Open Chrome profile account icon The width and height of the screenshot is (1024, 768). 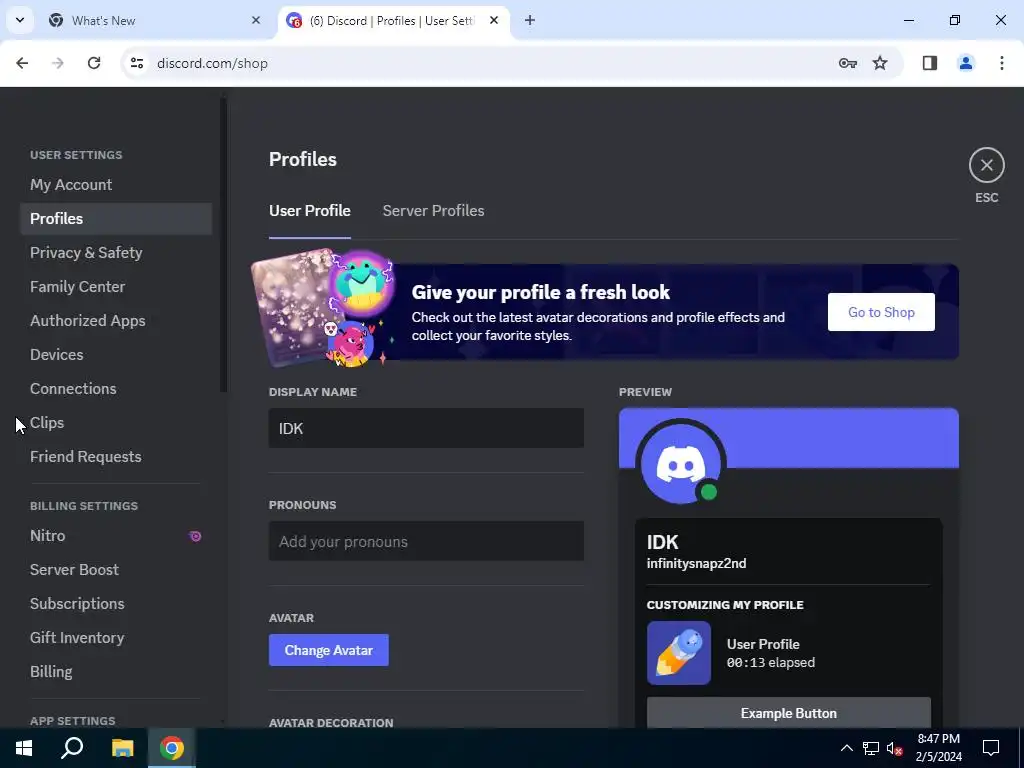pyautogui.click(x=966, y=63)
